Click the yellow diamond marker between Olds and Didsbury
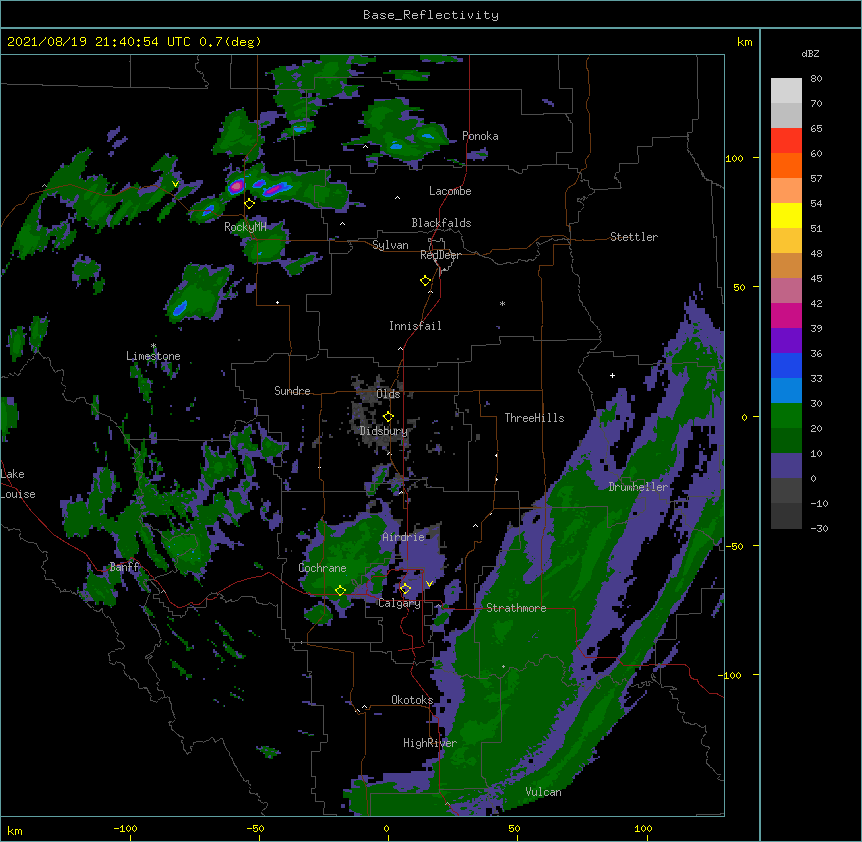Image resolution: width=862 pixels, height=842 pixels. [388, 416]
